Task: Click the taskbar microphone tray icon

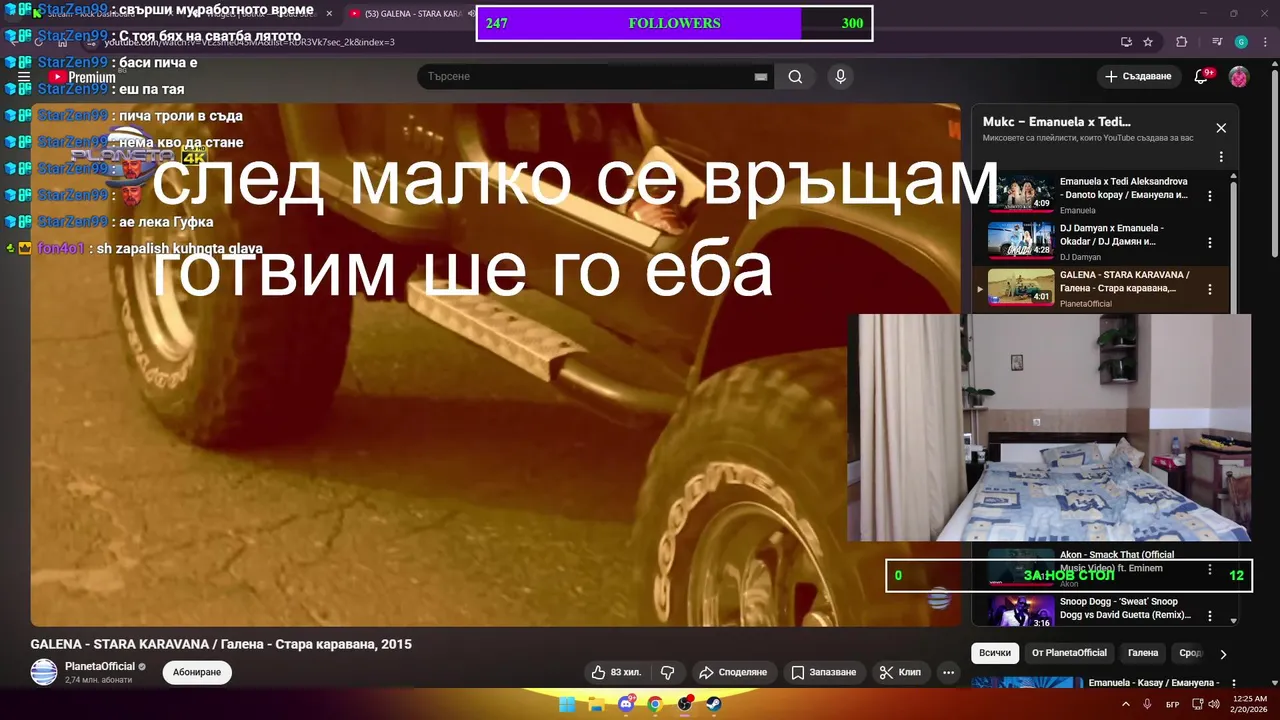Action: [x=1148, y=704]
